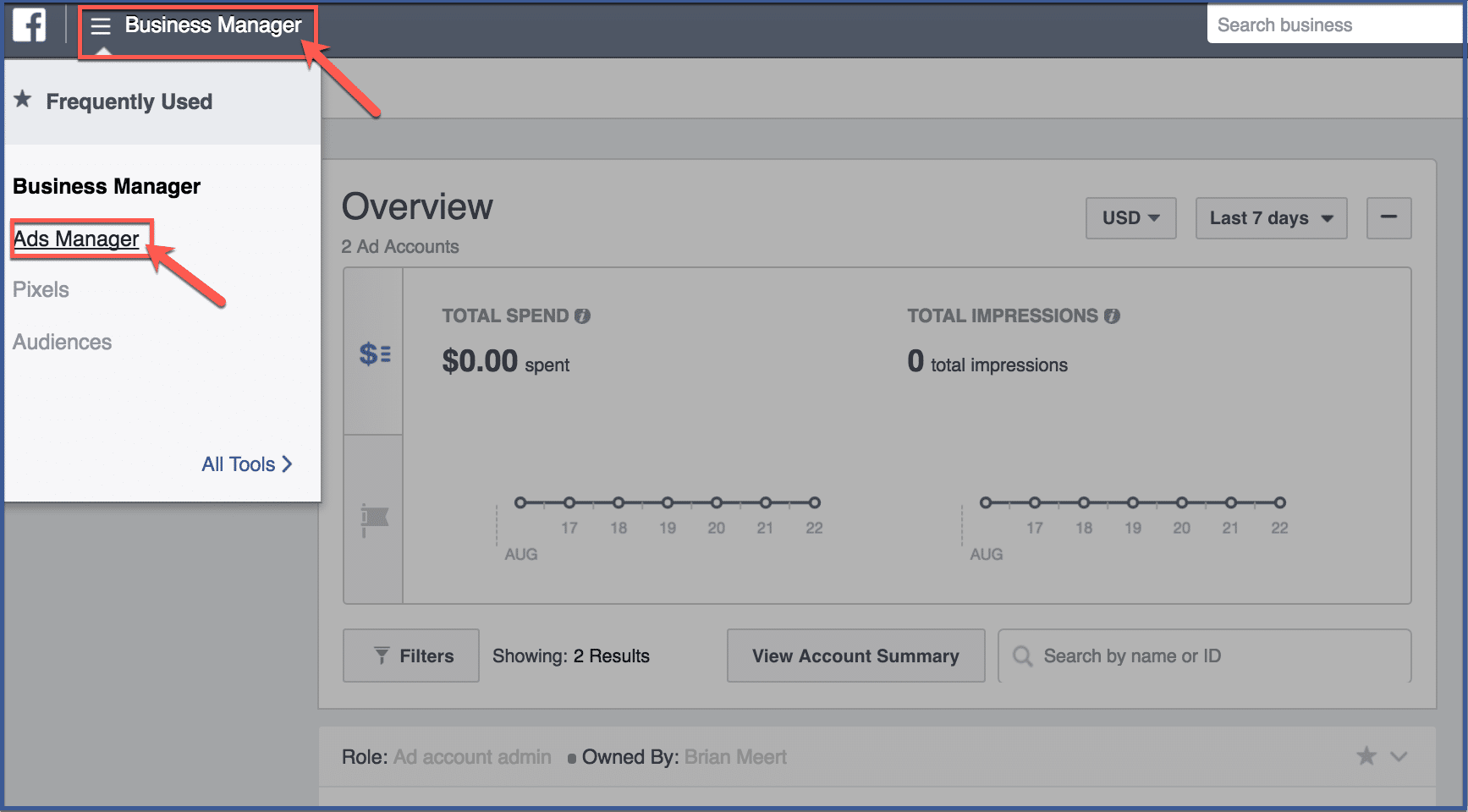
Task: Click the Facebook logo icon
Action: [30, 25]
